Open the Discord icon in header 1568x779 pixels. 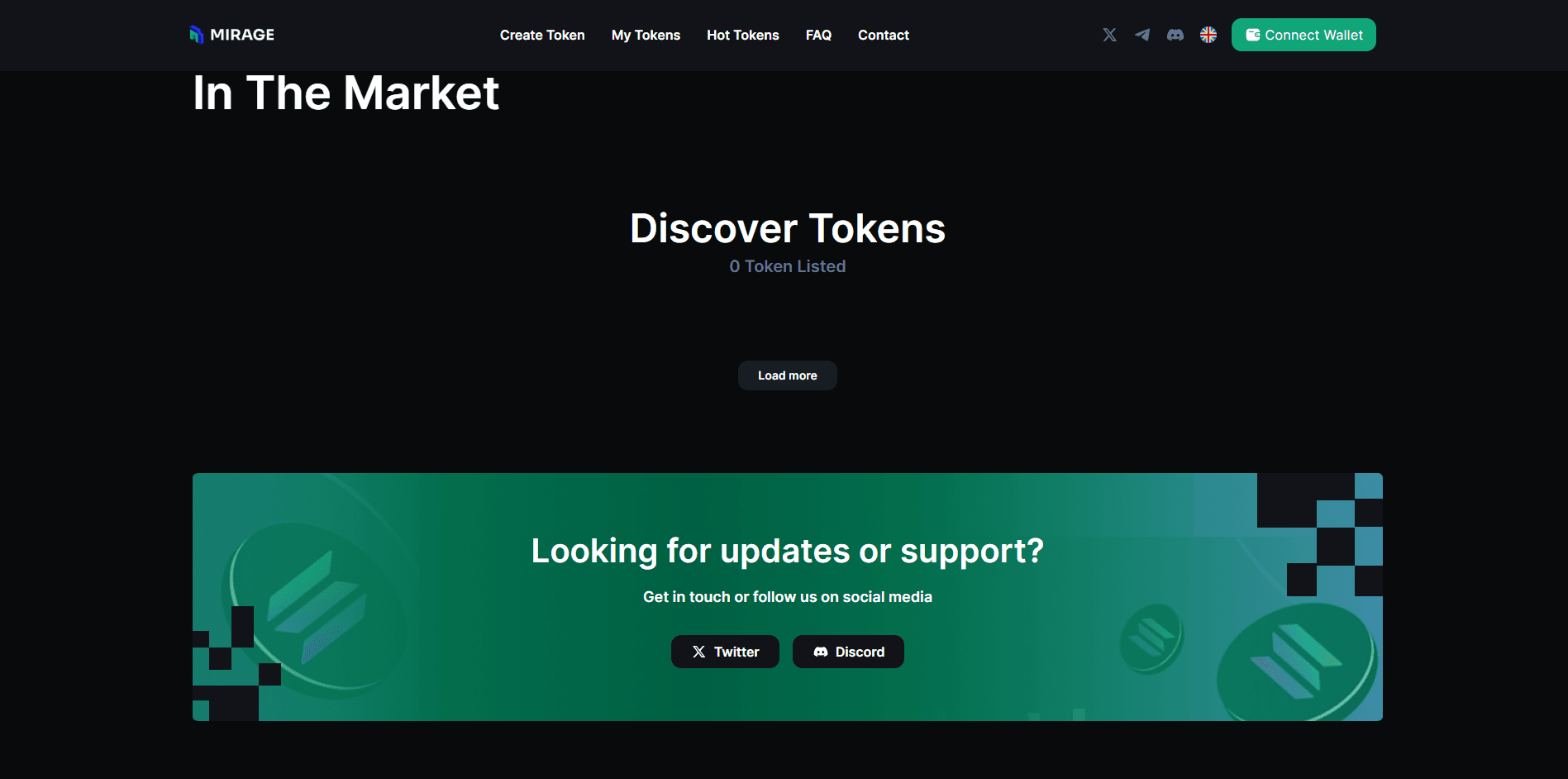tap(1175, 35)
